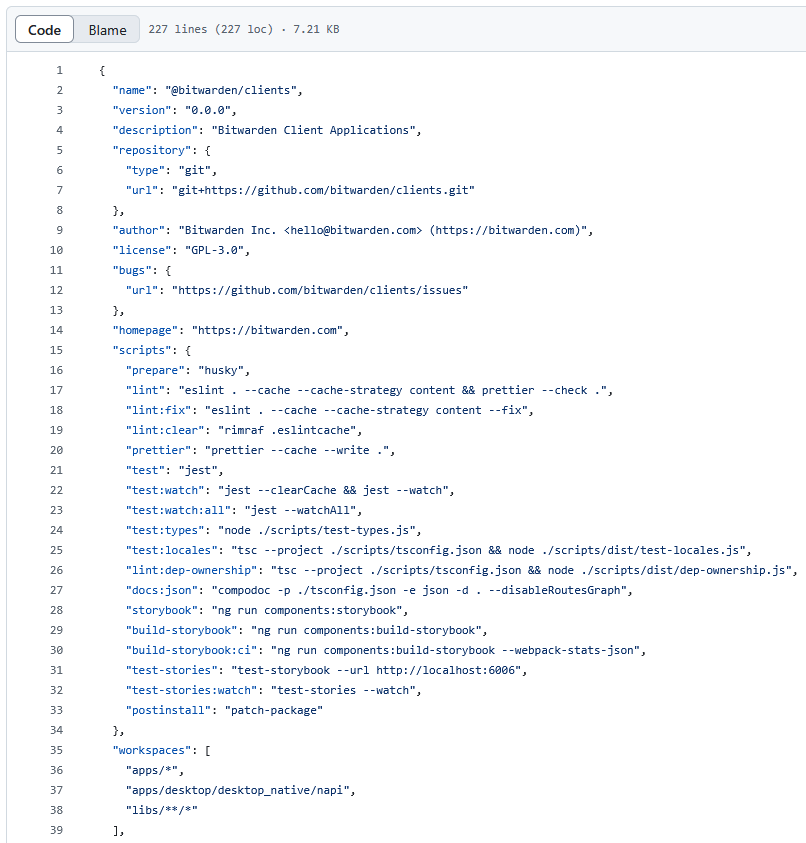Click the "jest" value on line 21
This screenshot has height=843, width=806.
tap(198, 470)
